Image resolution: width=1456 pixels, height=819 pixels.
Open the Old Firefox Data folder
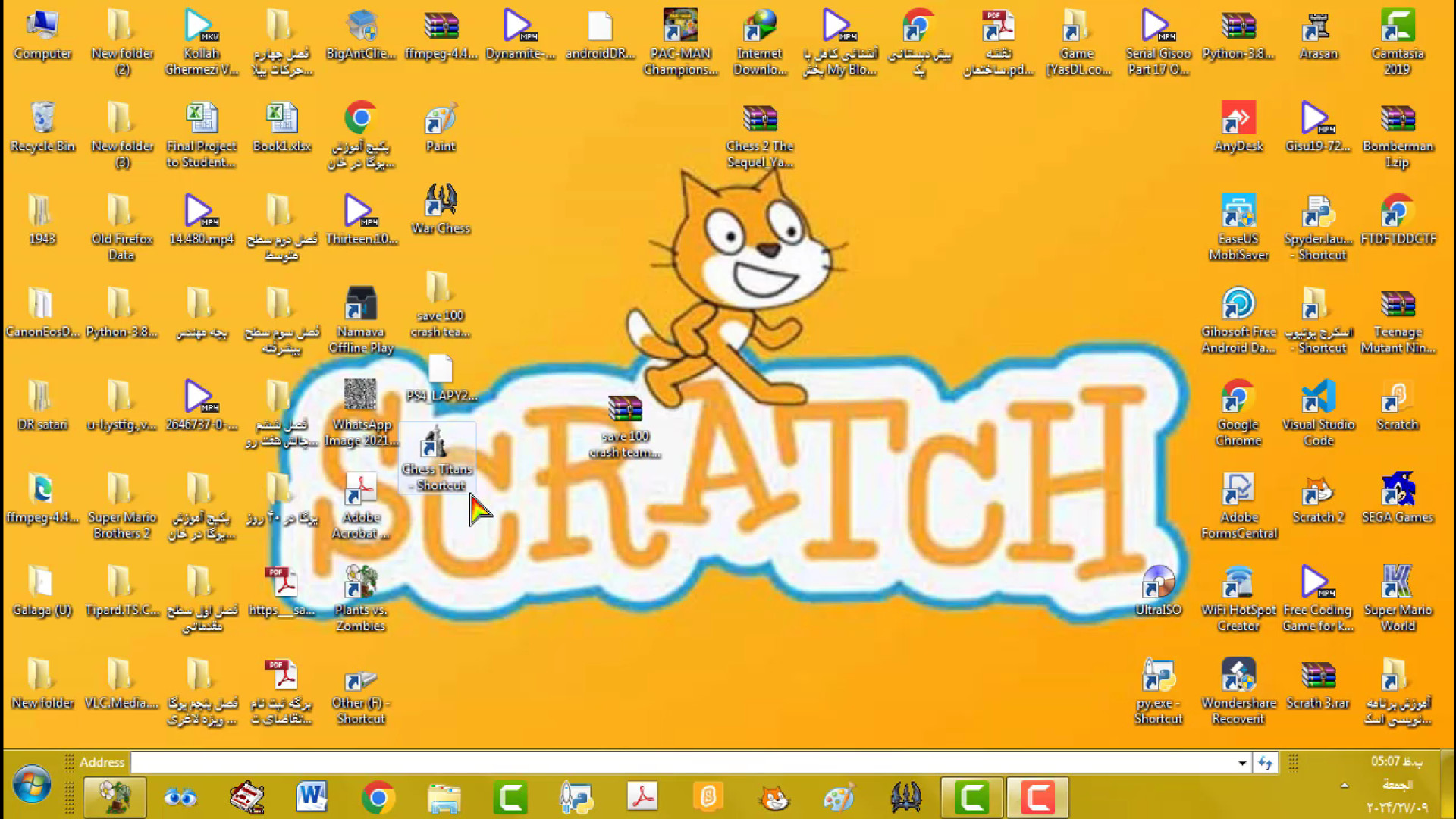point(121,228)
